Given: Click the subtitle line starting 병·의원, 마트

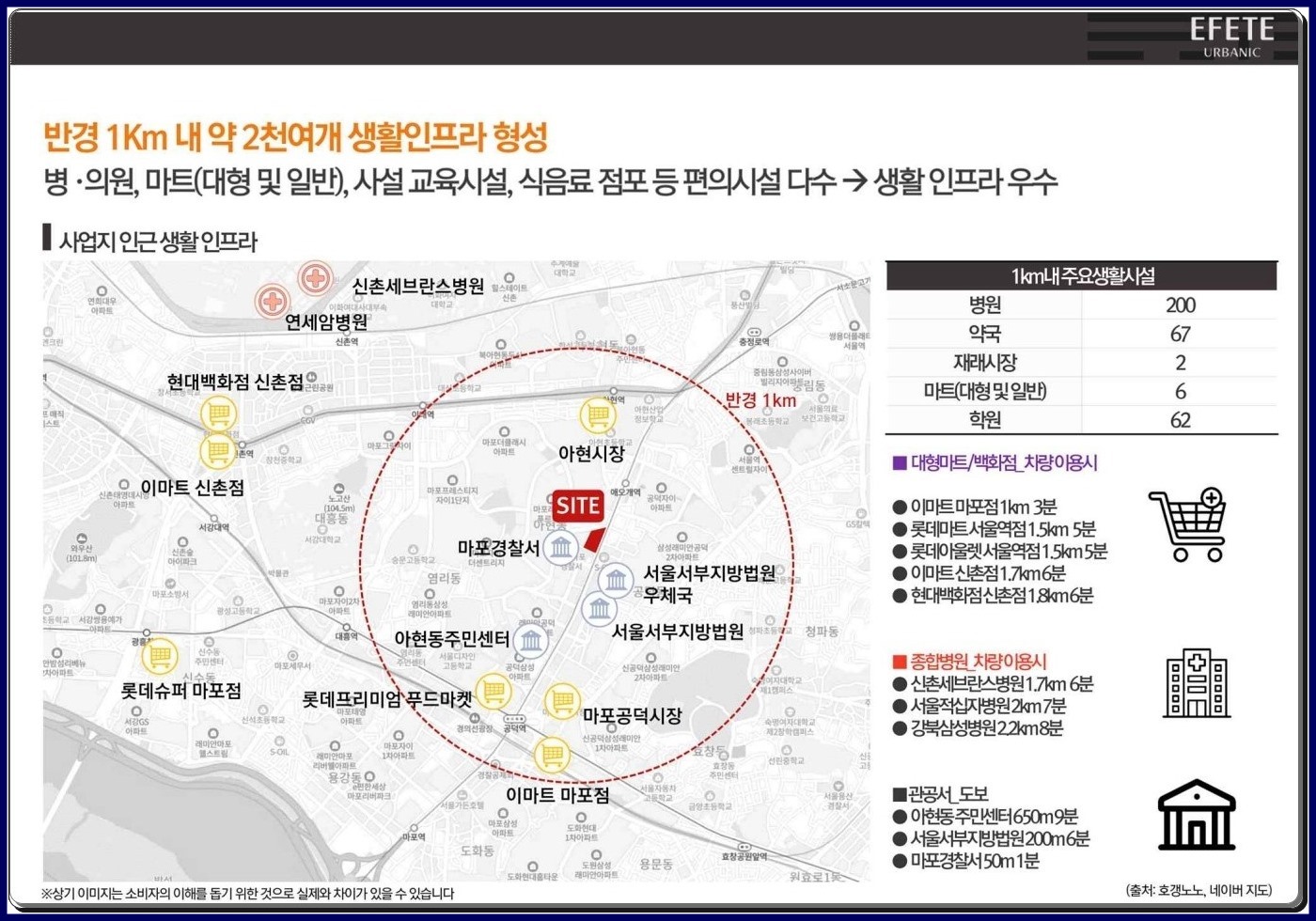Looking at the screenshot, I should (x=551, y=183).
